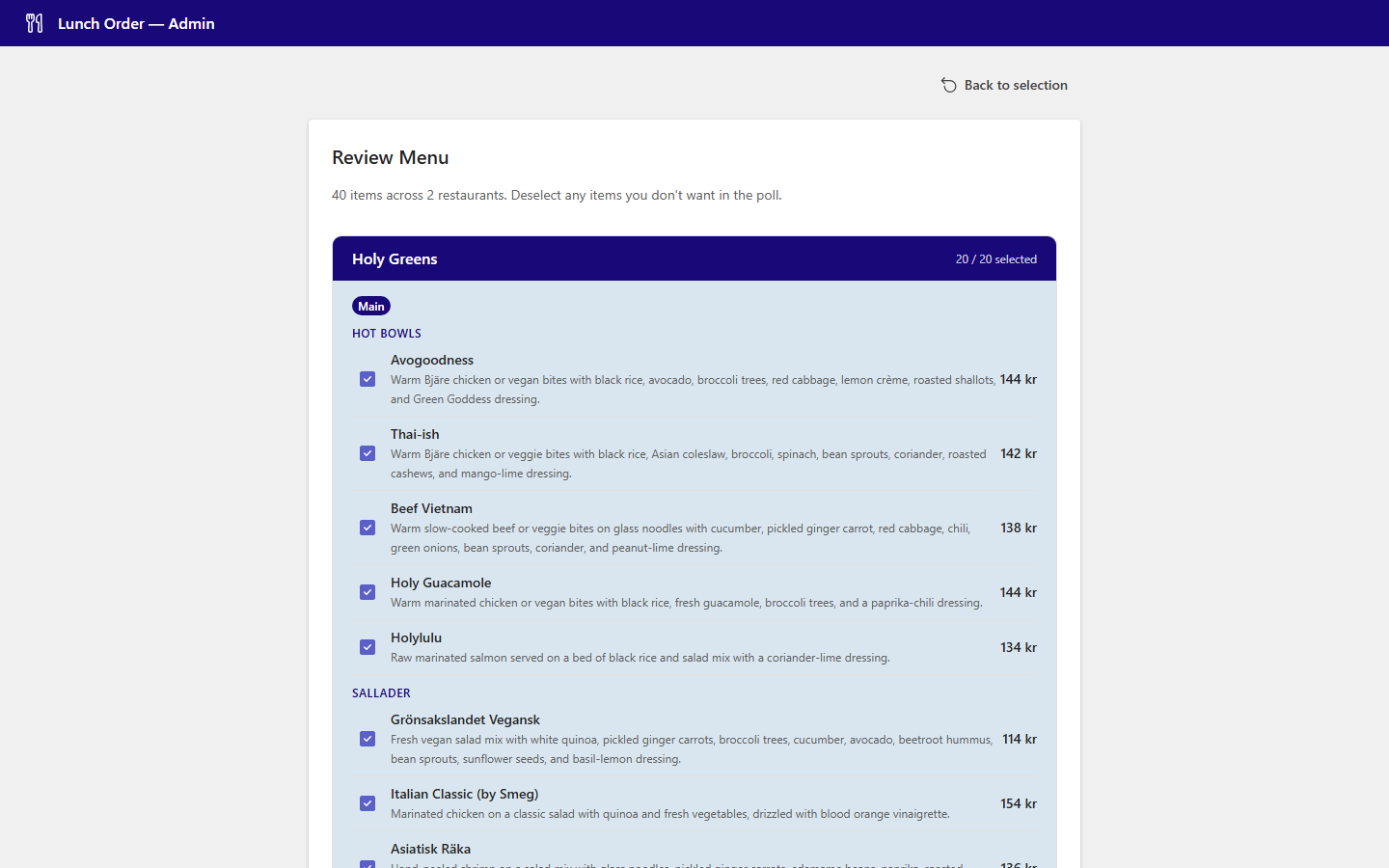Image resolution: width=1389 pixels, height=868 pixels.
Task: Click the Holylulu raw marinated salmon description
Action: [640, 658]
